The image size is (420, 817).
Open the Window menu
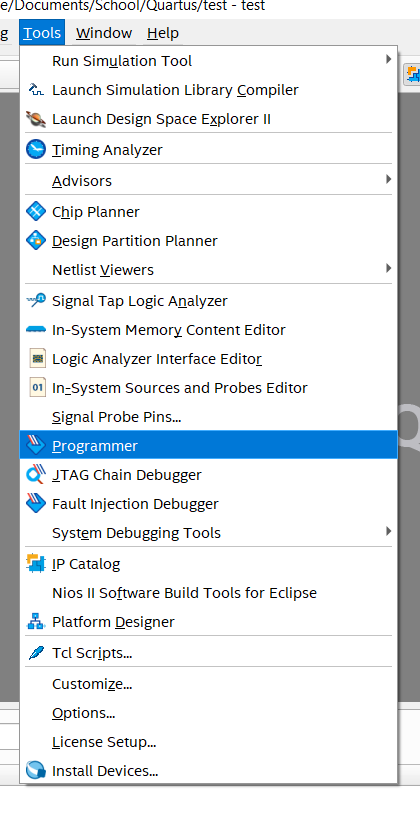point(104,33)
